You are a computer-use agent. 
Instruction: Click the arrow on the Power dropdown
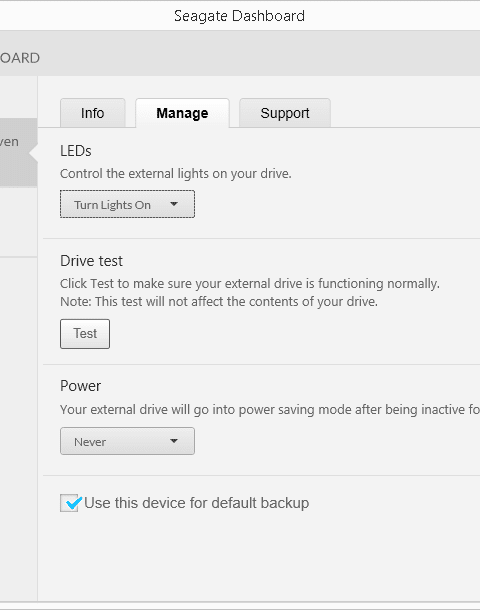click(174, 441)
